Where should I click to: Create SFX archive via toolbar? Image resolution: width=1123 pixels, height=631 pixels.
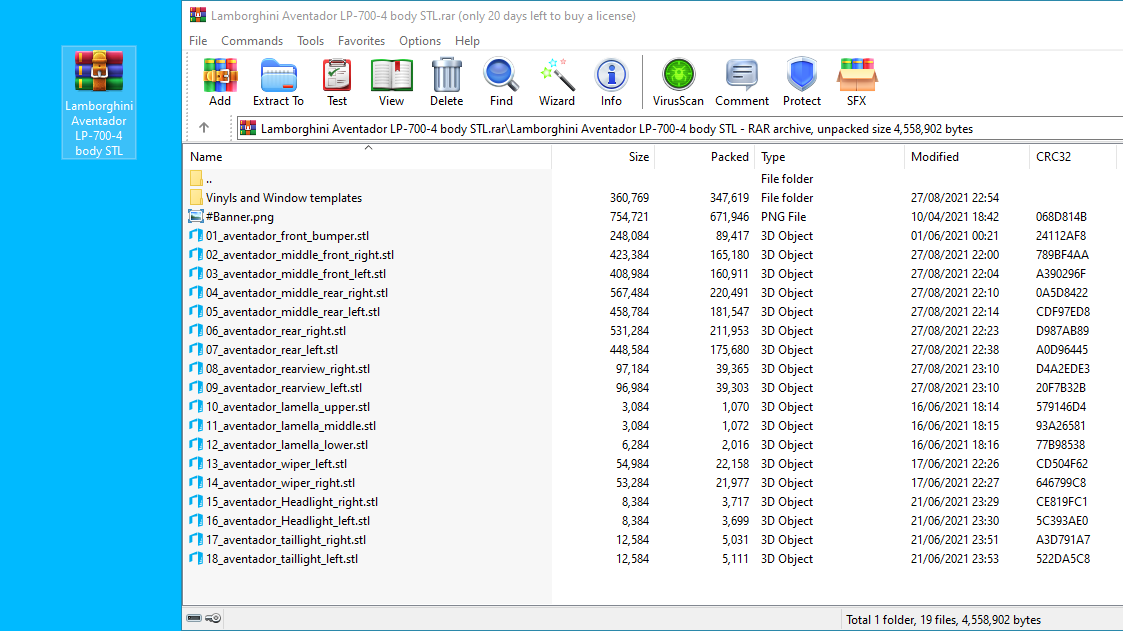coord(857,82)
